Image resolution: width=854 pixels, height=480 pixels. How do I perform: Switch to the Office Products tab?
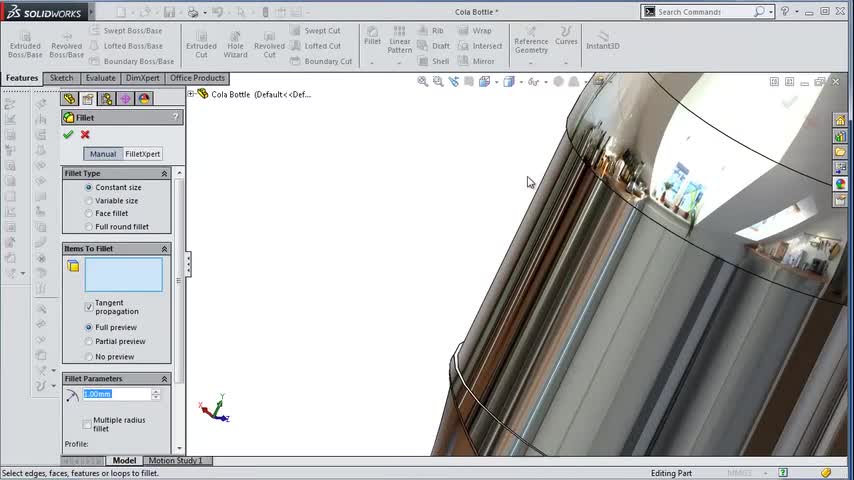[x=197, y=78]
